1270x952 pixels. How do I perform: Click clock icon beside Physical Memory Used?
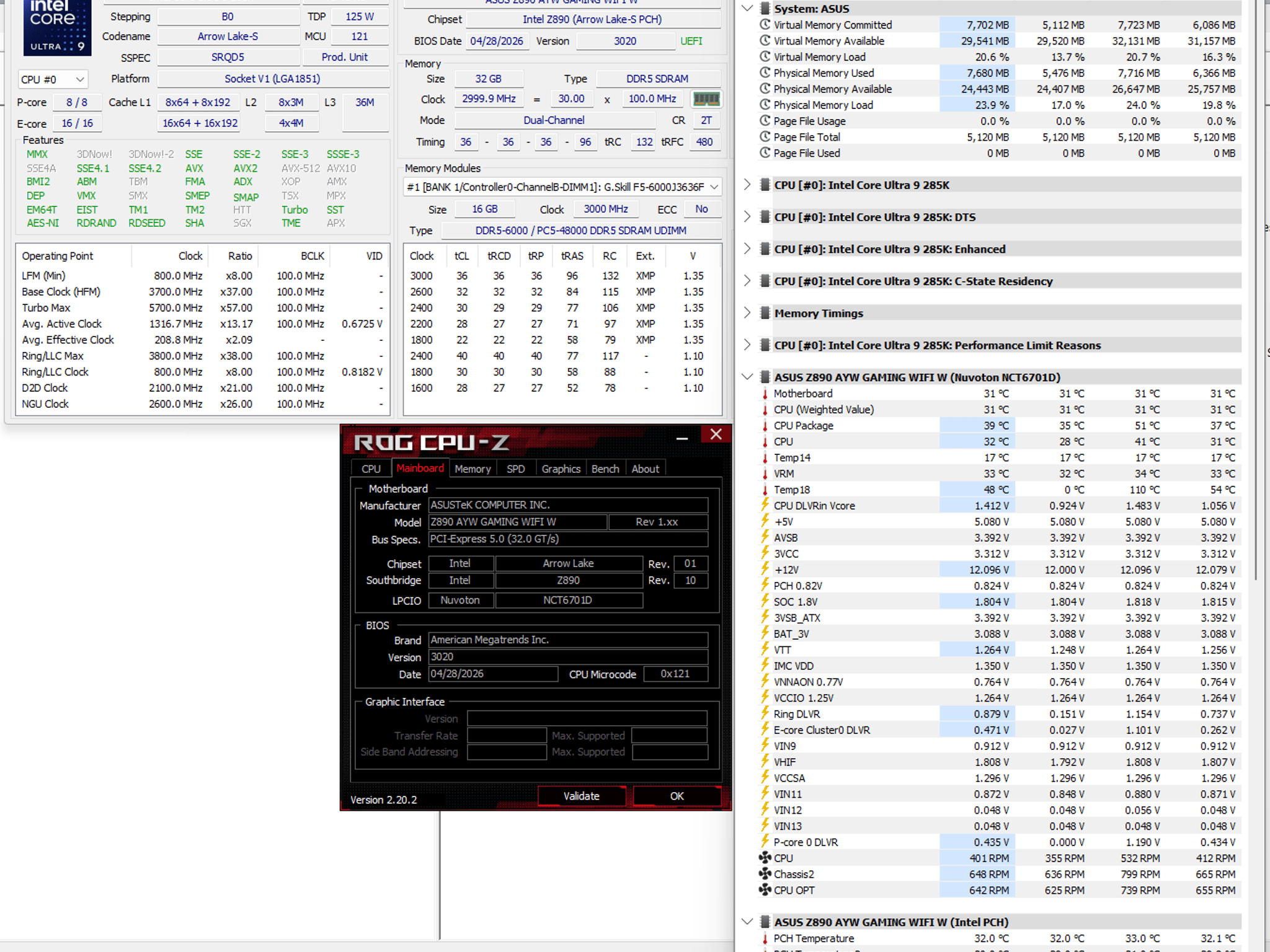765,73
